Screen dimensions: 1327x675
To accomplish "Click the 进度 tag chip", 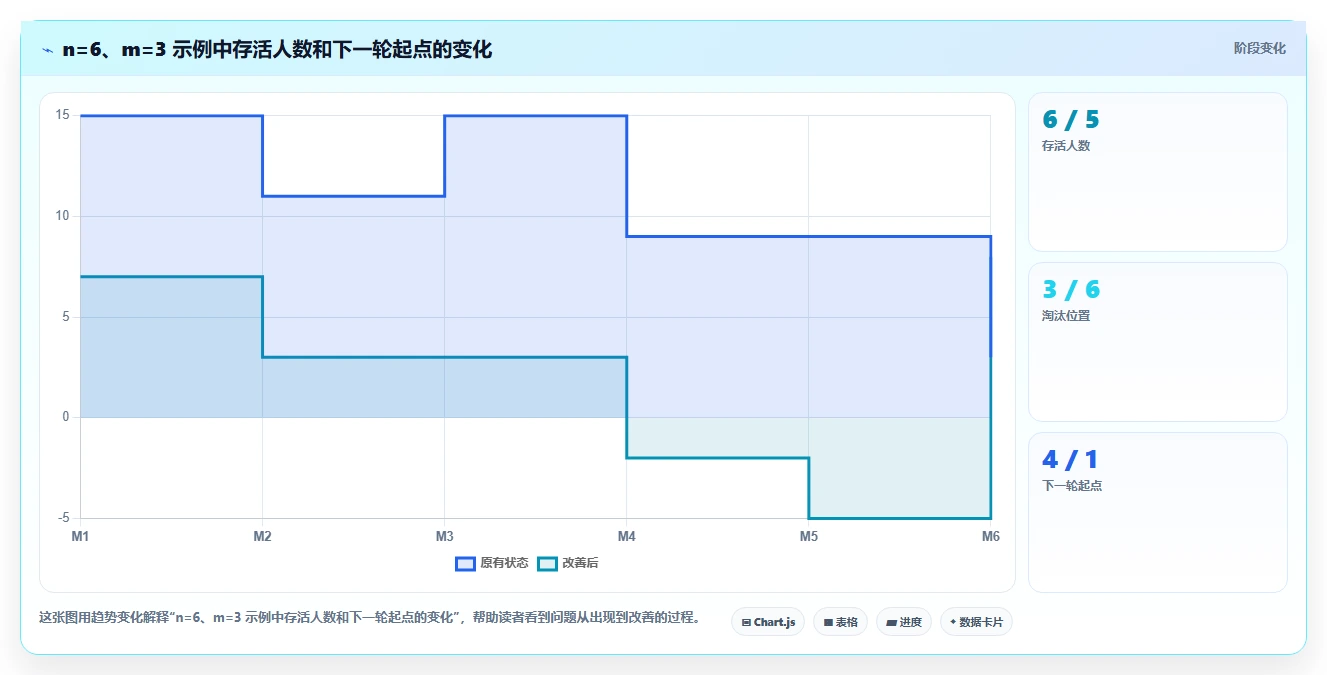I will click(904, 622).
